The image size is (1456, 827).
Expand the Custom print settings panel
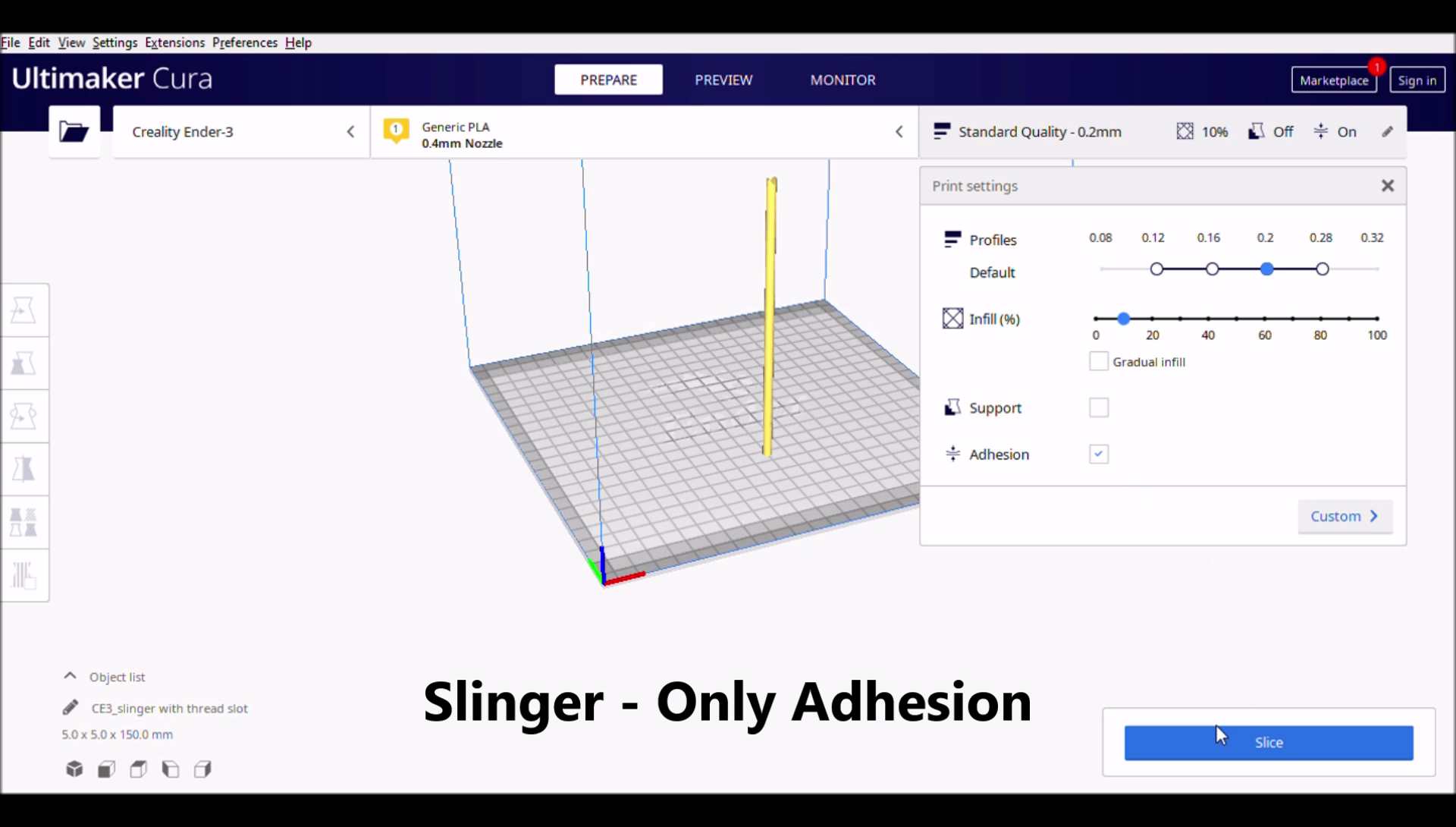(1343, 516)
